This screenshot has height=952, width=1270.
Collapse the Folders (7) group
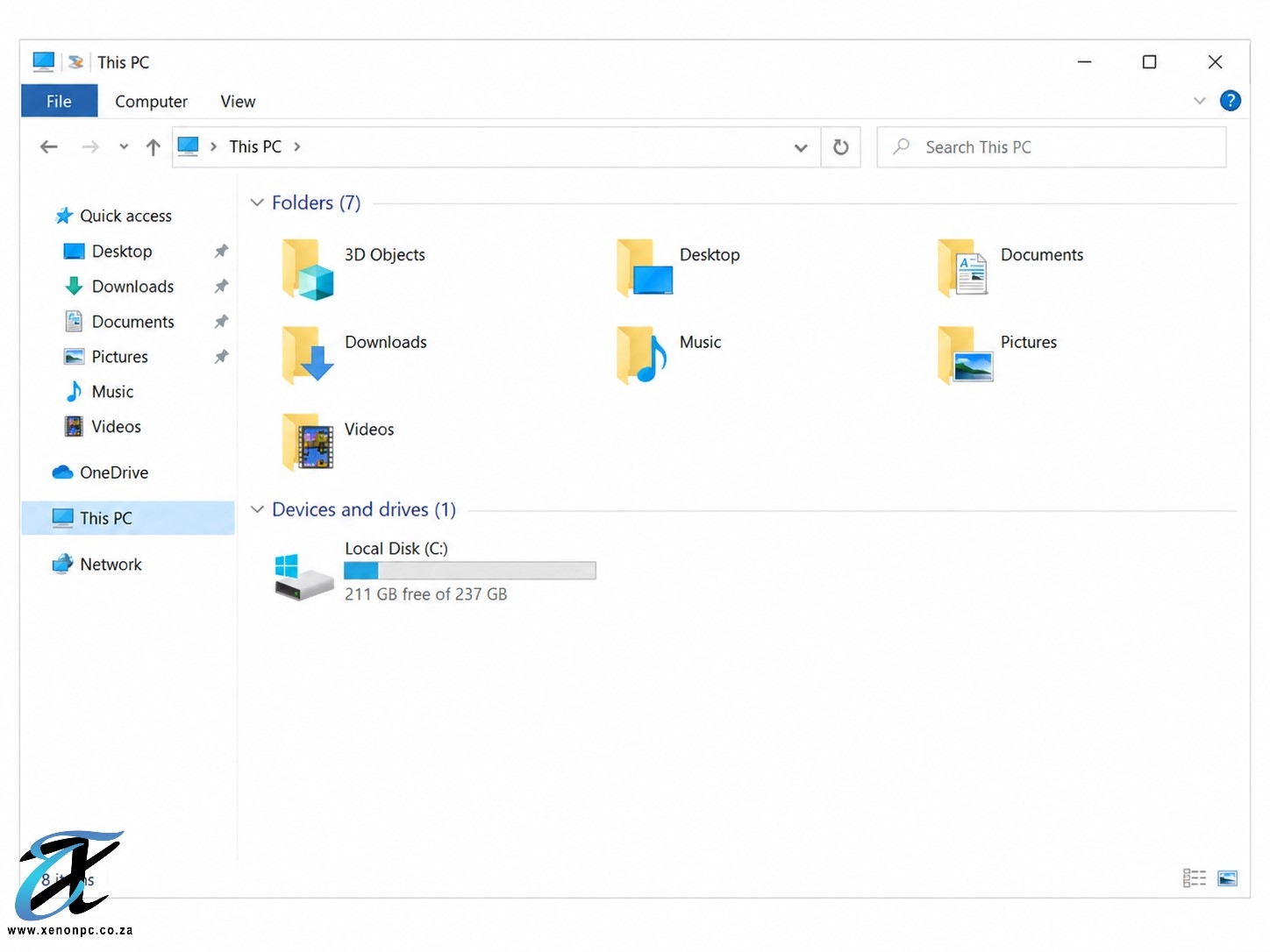pos(257,202)
